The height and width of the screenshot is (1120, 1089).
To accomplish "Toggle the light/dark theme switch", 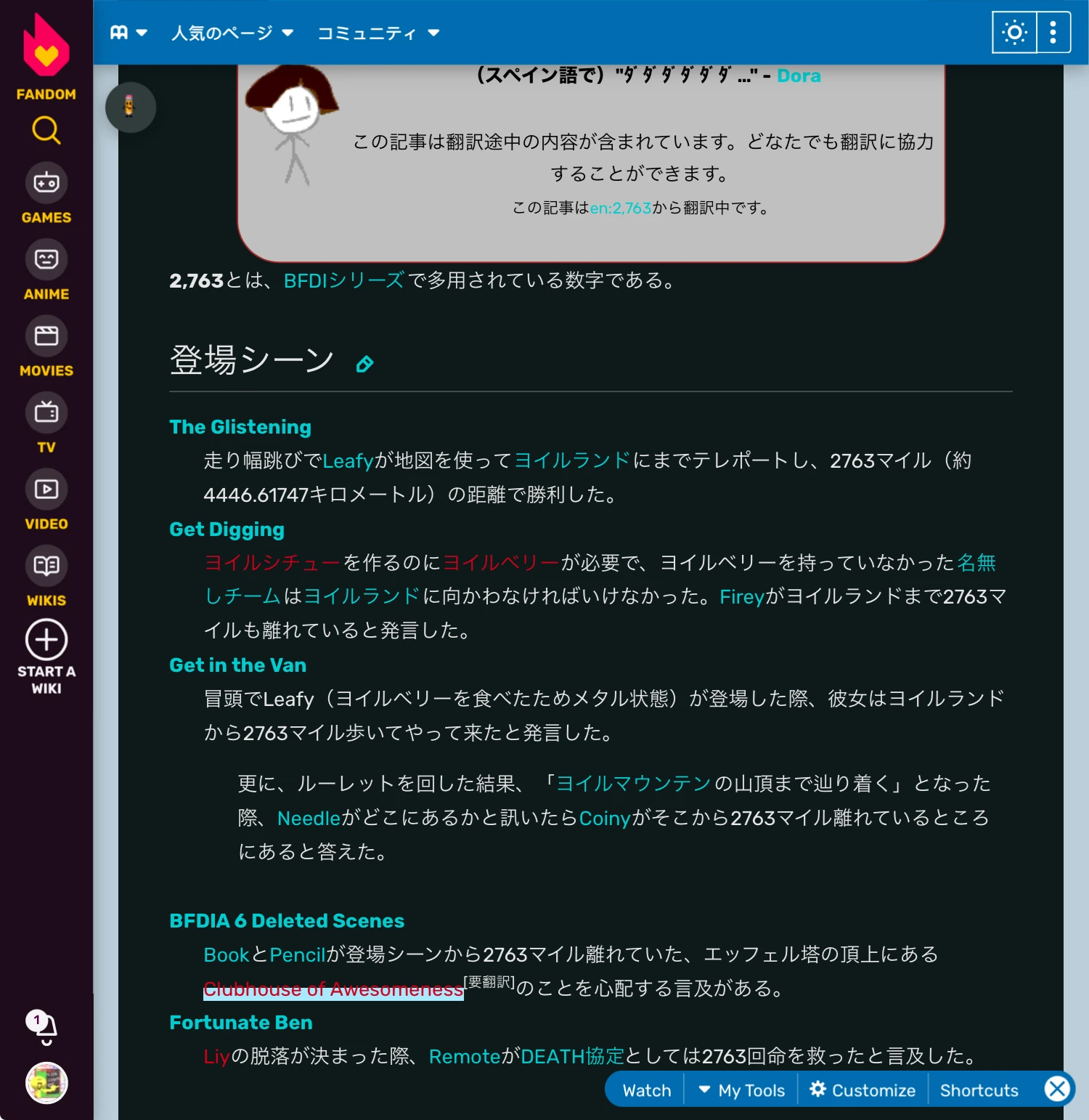I will [1013, 32].
